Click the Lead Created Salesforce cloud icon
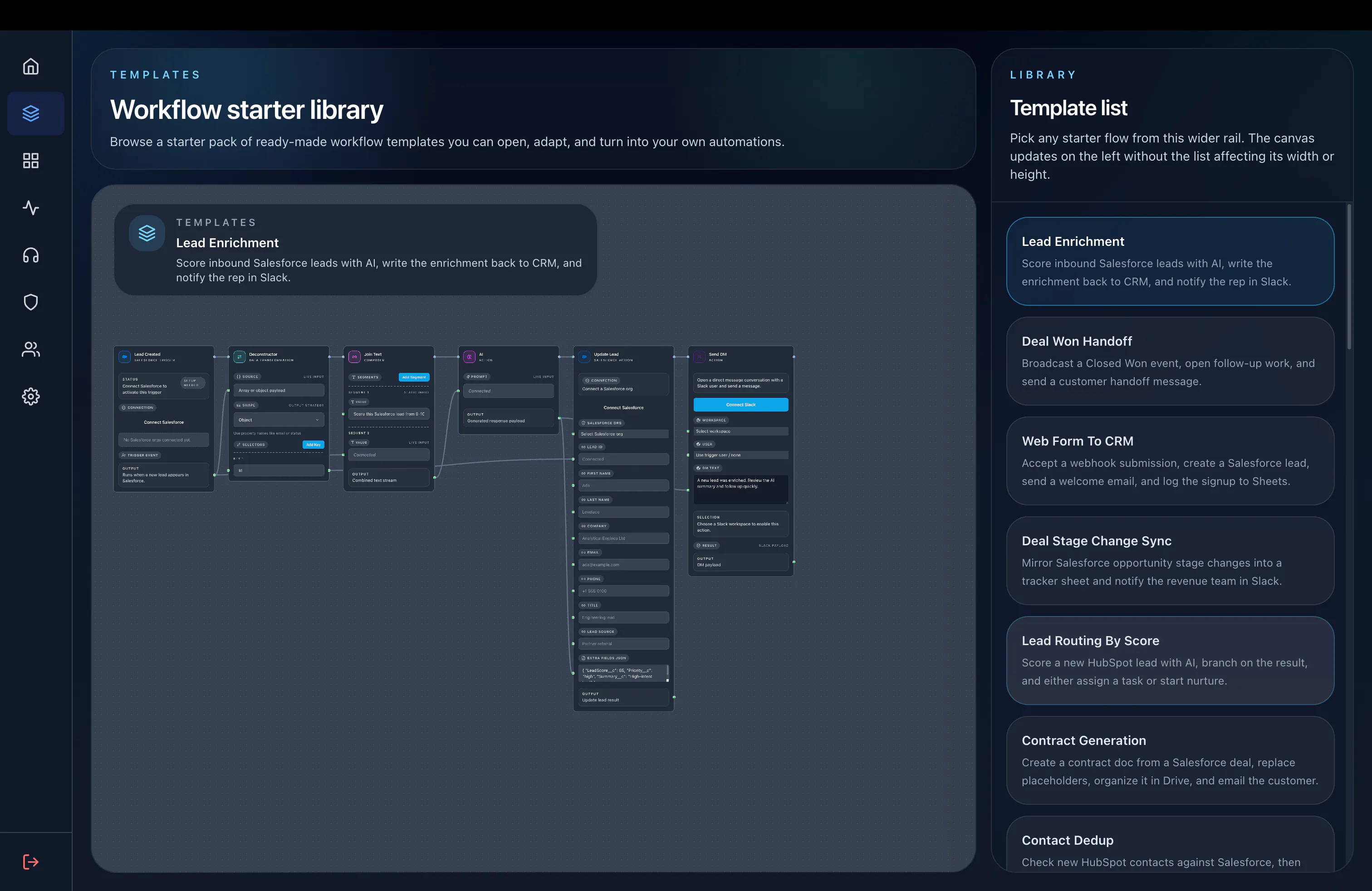The width and height of the screenshot is (1372, 891). pos(124,357)
